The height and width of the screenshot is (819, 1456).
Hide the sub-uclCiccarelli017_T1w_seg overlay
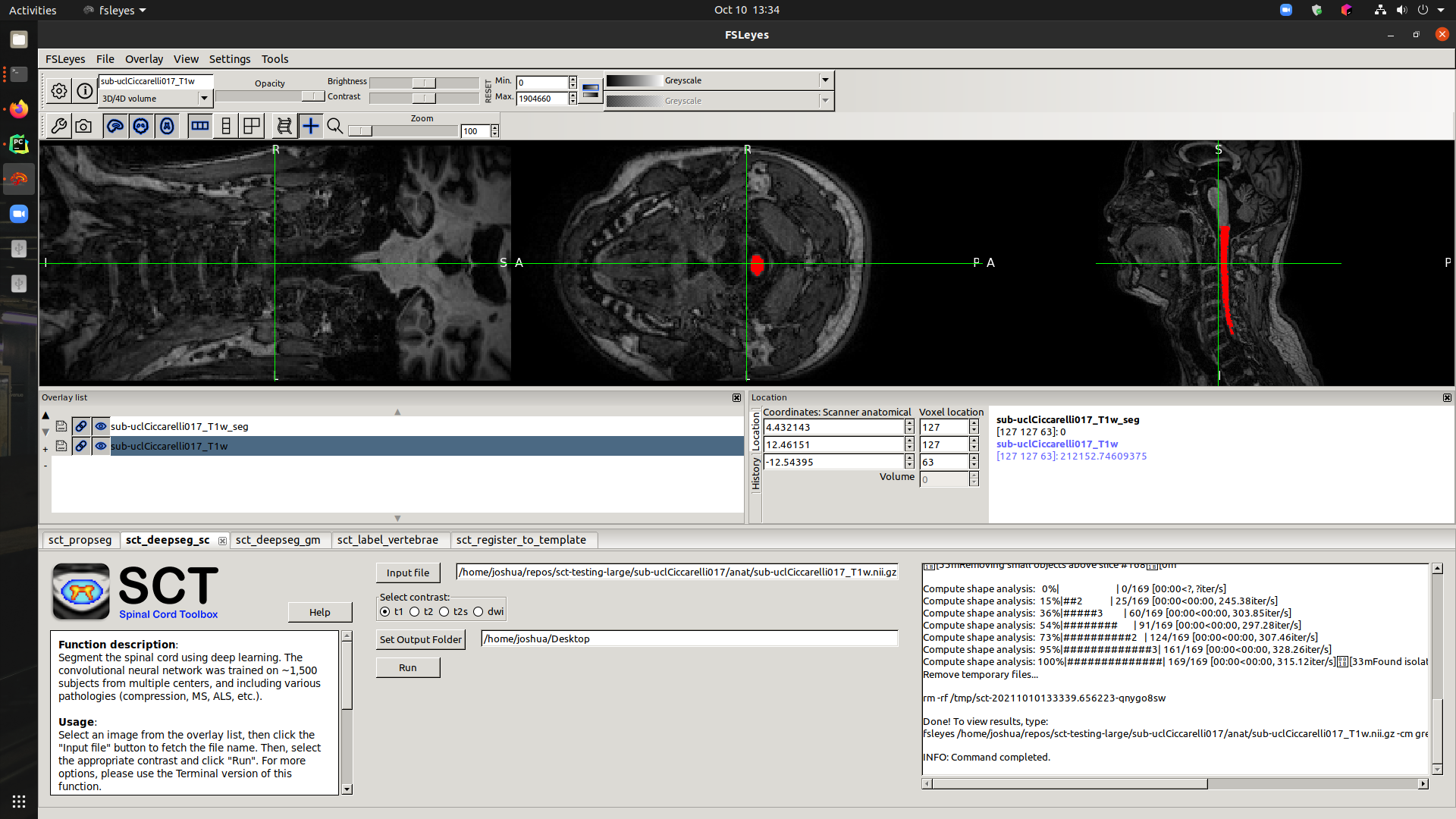pos(101,426)
